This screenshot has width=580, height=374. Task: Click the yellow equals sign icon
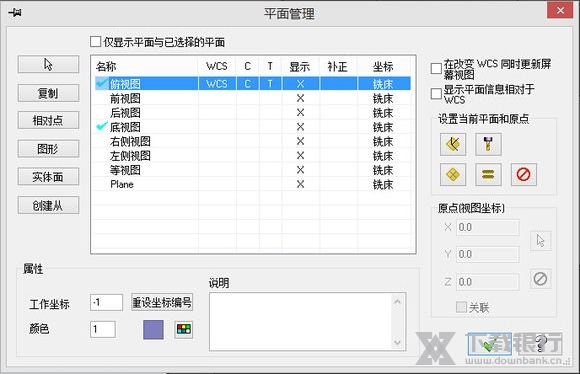[488, 174]
